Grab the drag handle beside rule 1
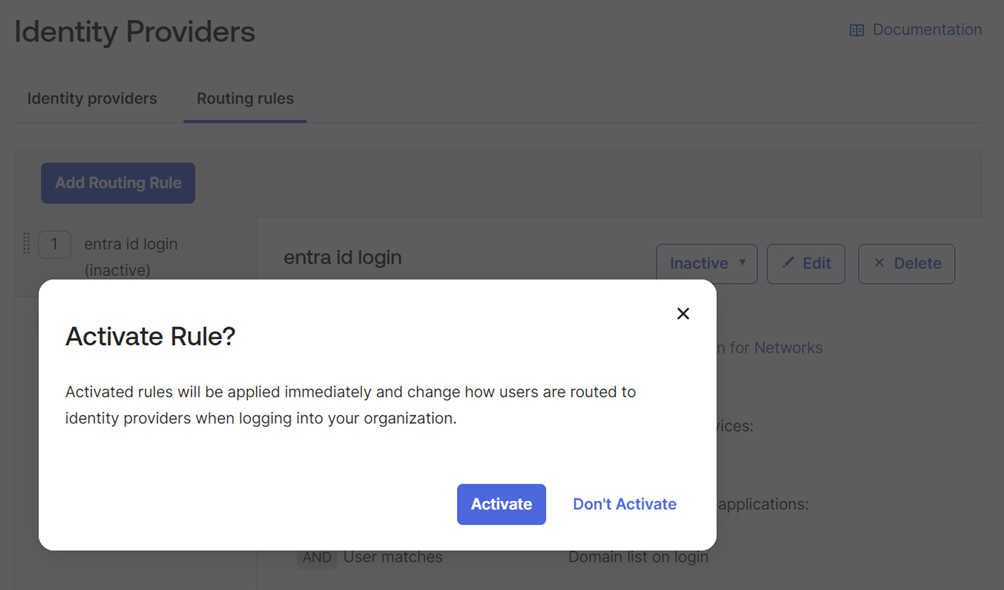The image size is (1004, 590). (26, 244)
